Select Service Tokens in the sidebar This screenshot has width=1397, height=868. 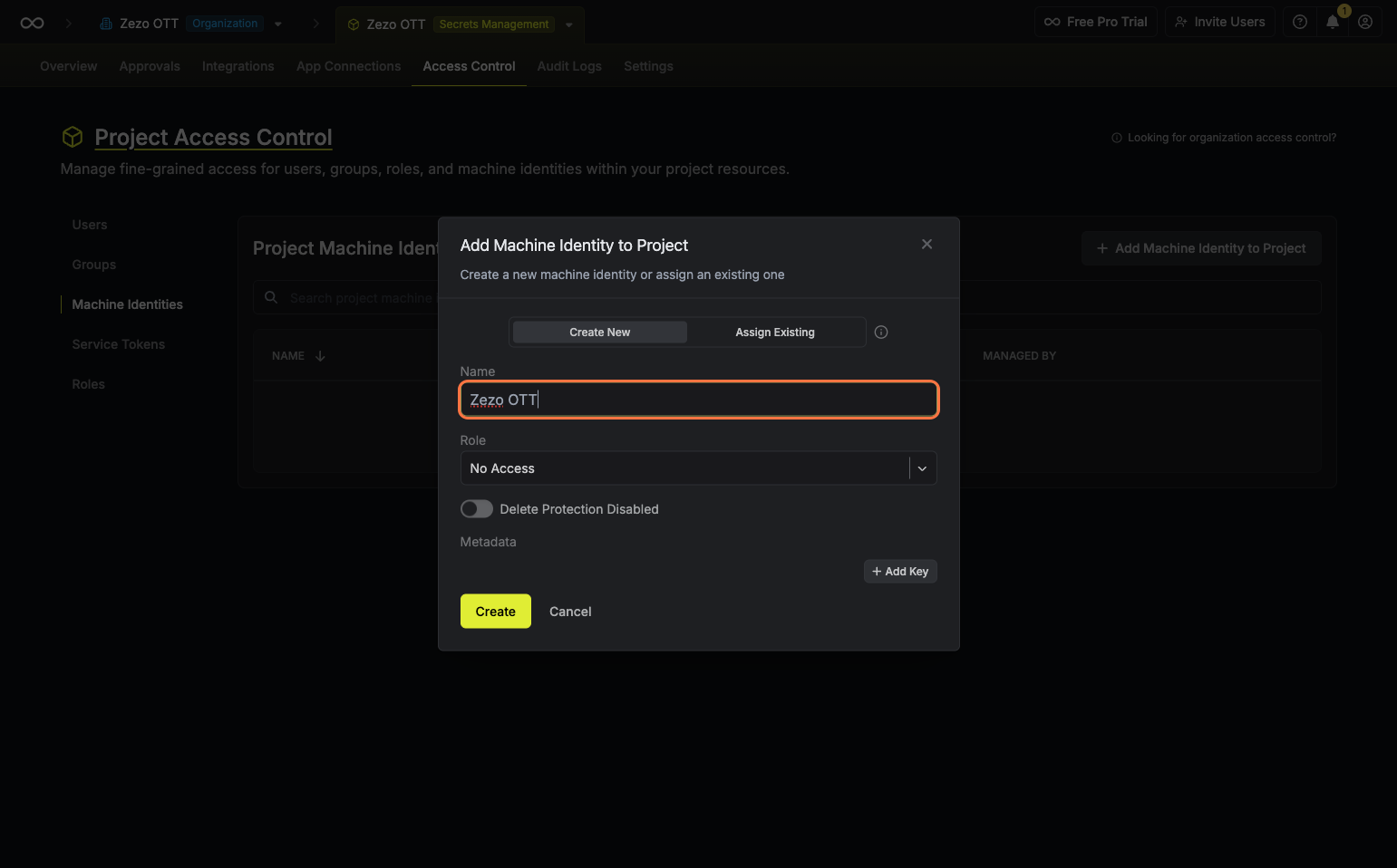pos(119,344)
